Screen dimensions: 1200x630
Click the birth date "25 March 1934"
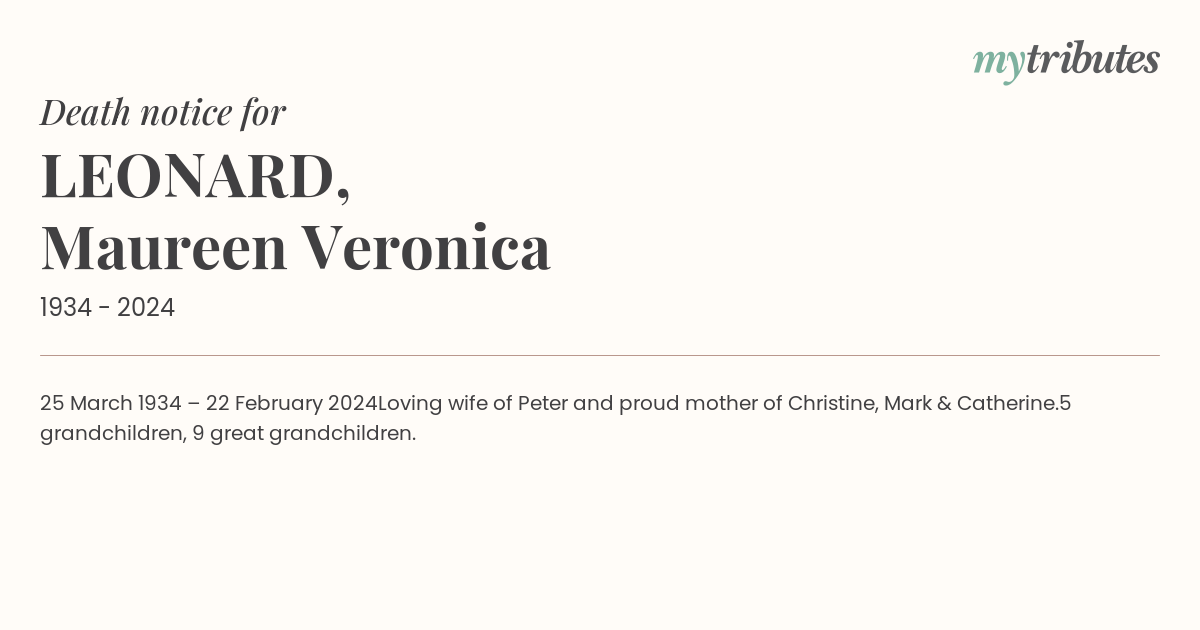pyautogui.click(x=111, y=404)
